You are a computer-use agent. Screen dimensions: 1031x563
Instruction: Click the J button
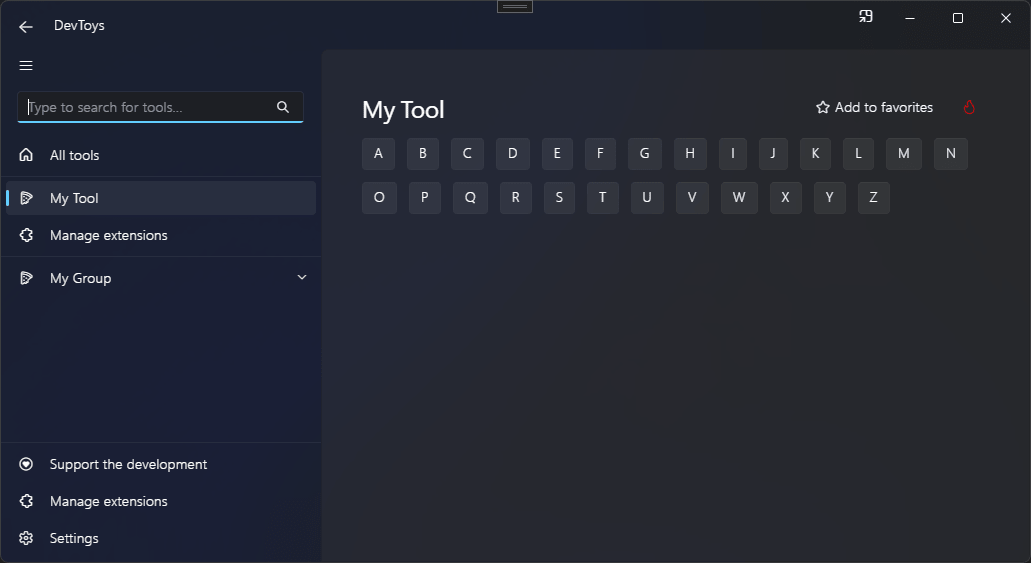point(773,154)
